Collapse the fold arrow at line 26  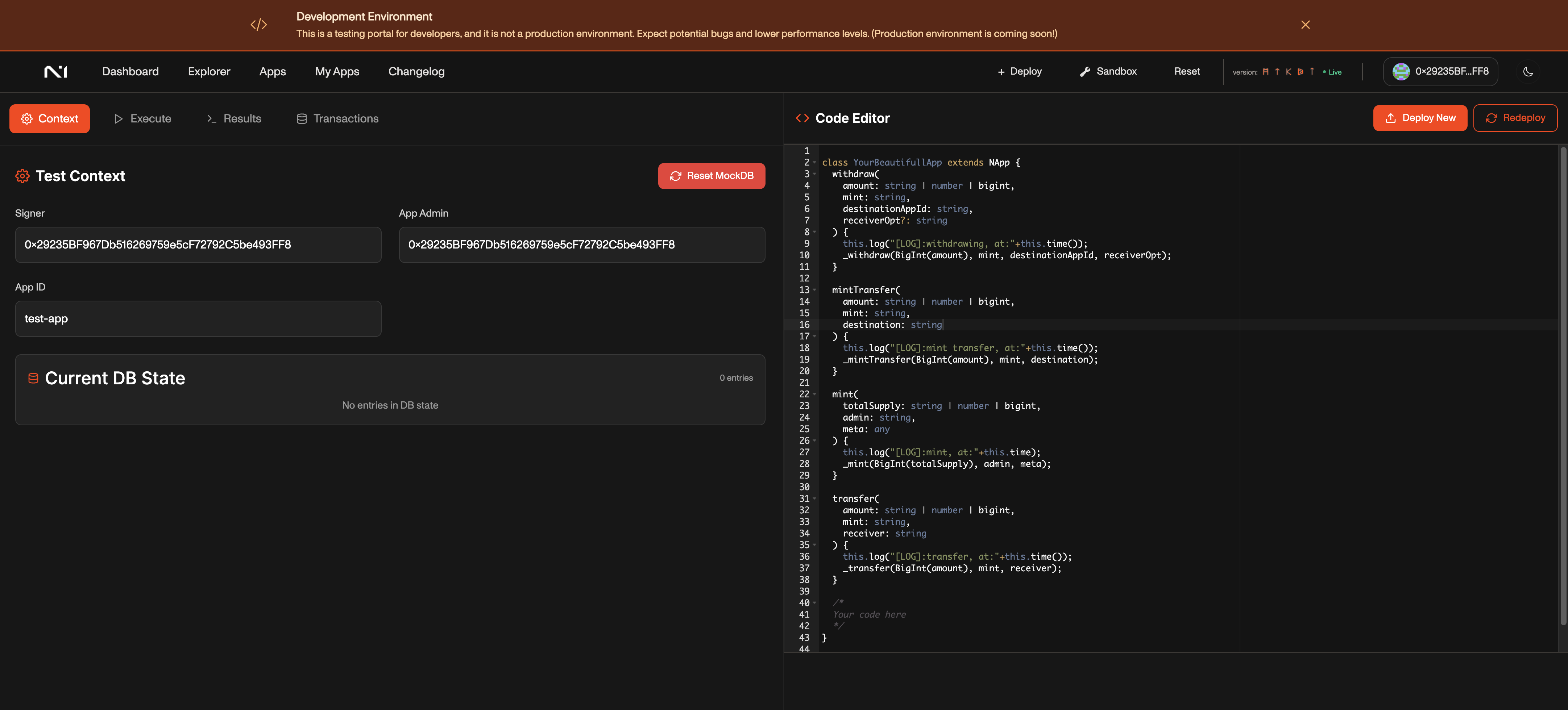click(814, 440)
